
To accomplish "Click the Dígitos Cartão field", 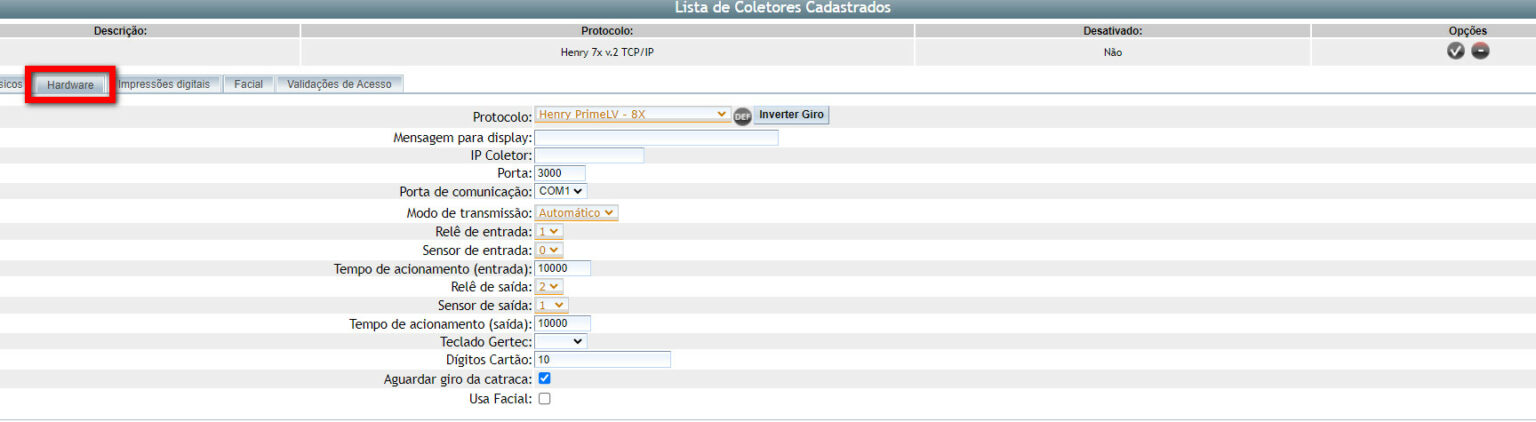I will (x=603, y=360).
